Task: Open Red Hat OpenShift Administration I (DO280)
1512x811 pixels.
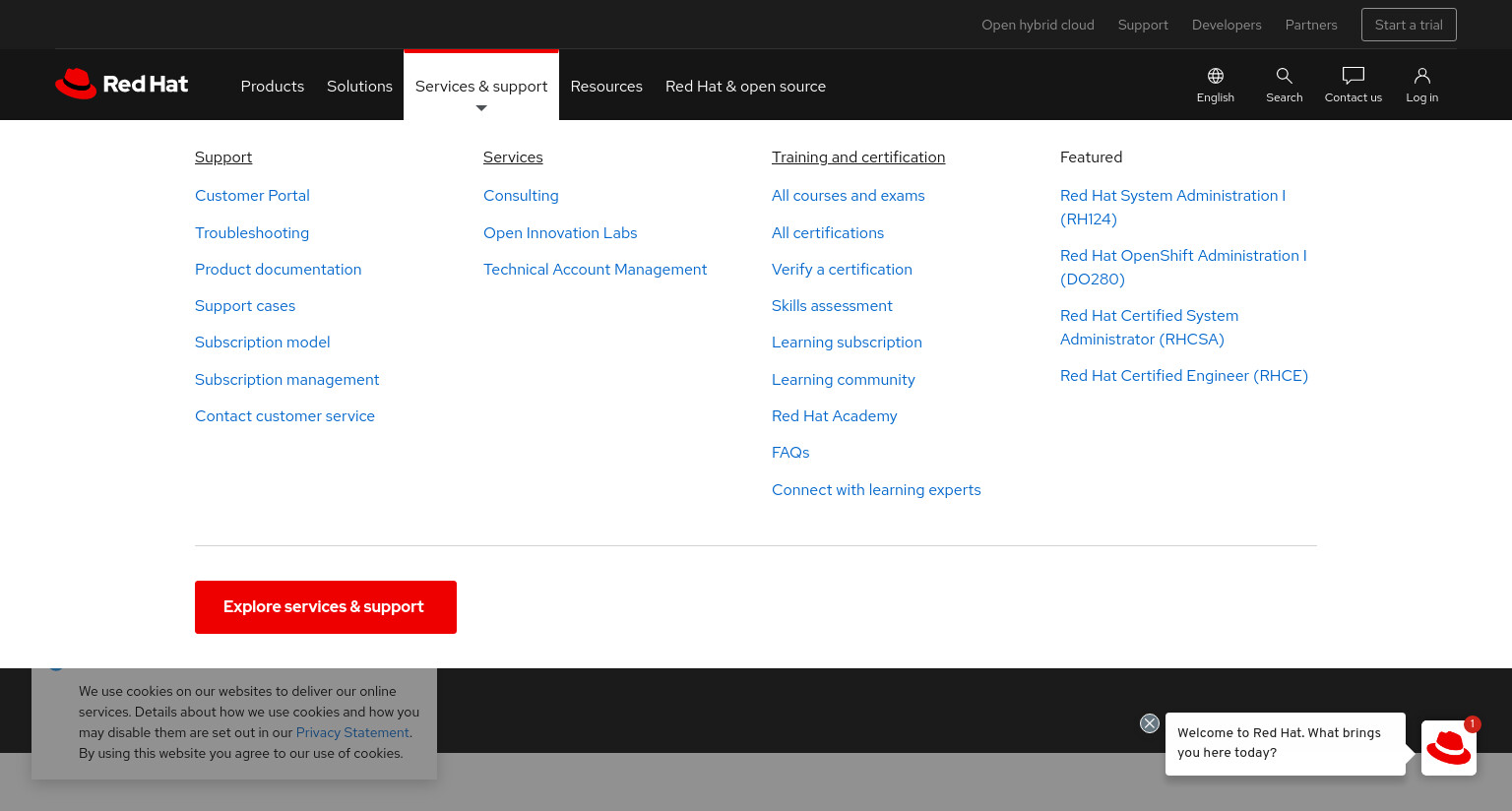Action: 1183,267
